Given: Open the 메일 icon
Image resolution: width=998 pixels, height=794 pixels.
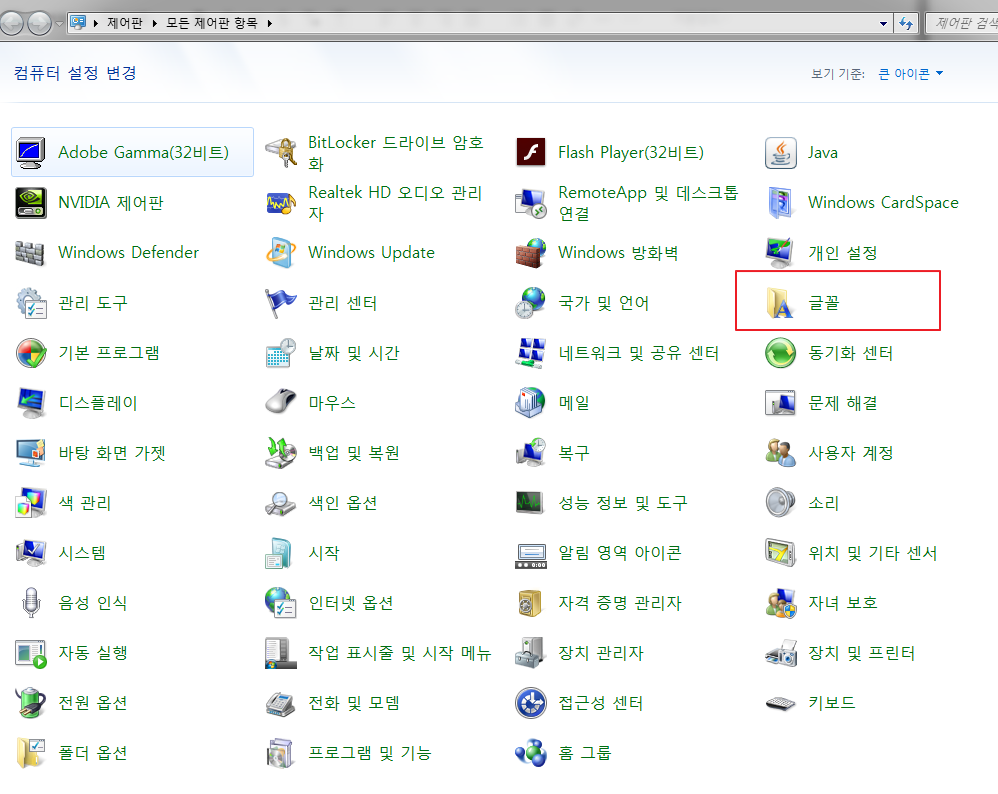Looking at the screenshot, I should [x=531, y=403].
